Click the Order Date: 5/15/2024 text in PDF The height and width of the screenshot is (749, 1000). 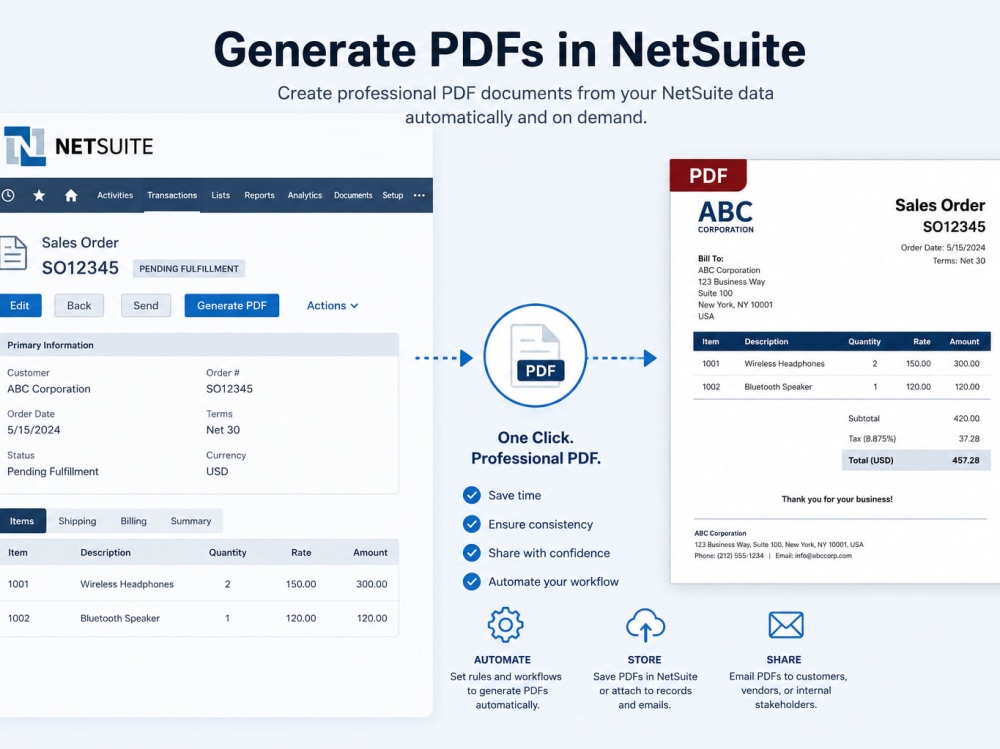pos(943,248)
